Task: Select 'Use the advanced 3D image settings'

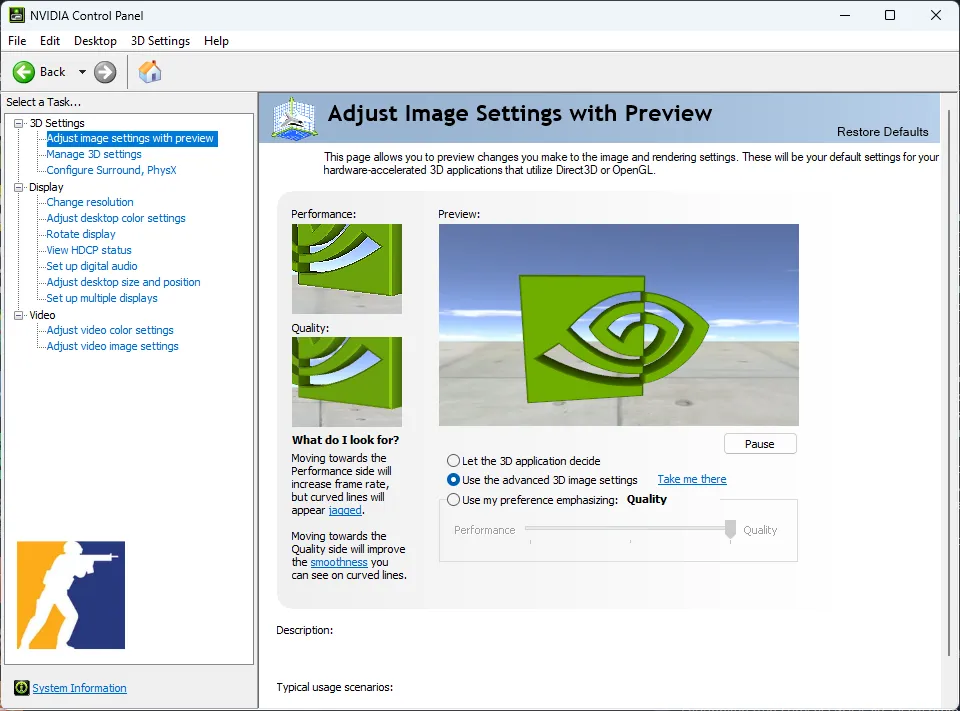Action: coord(454,480)
